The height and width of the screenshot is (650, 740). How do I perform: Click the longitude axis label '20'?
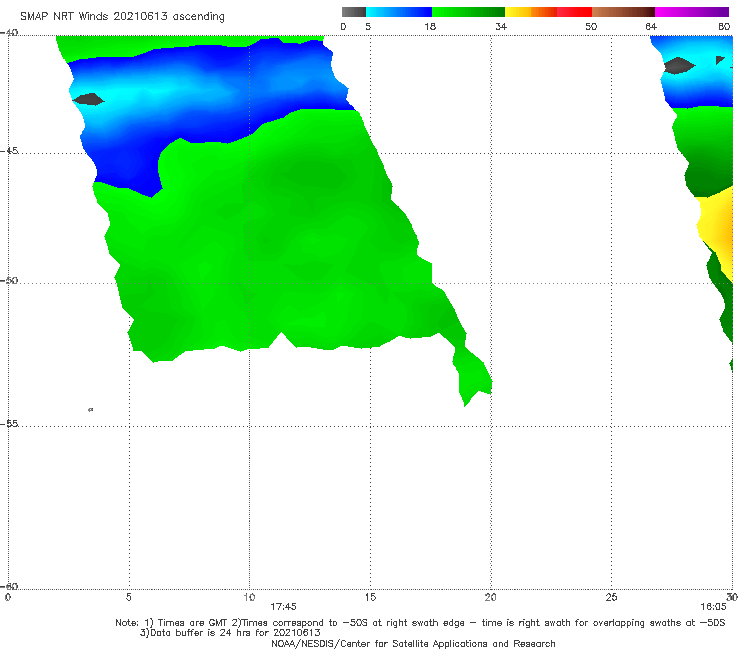tap(490, 597)
